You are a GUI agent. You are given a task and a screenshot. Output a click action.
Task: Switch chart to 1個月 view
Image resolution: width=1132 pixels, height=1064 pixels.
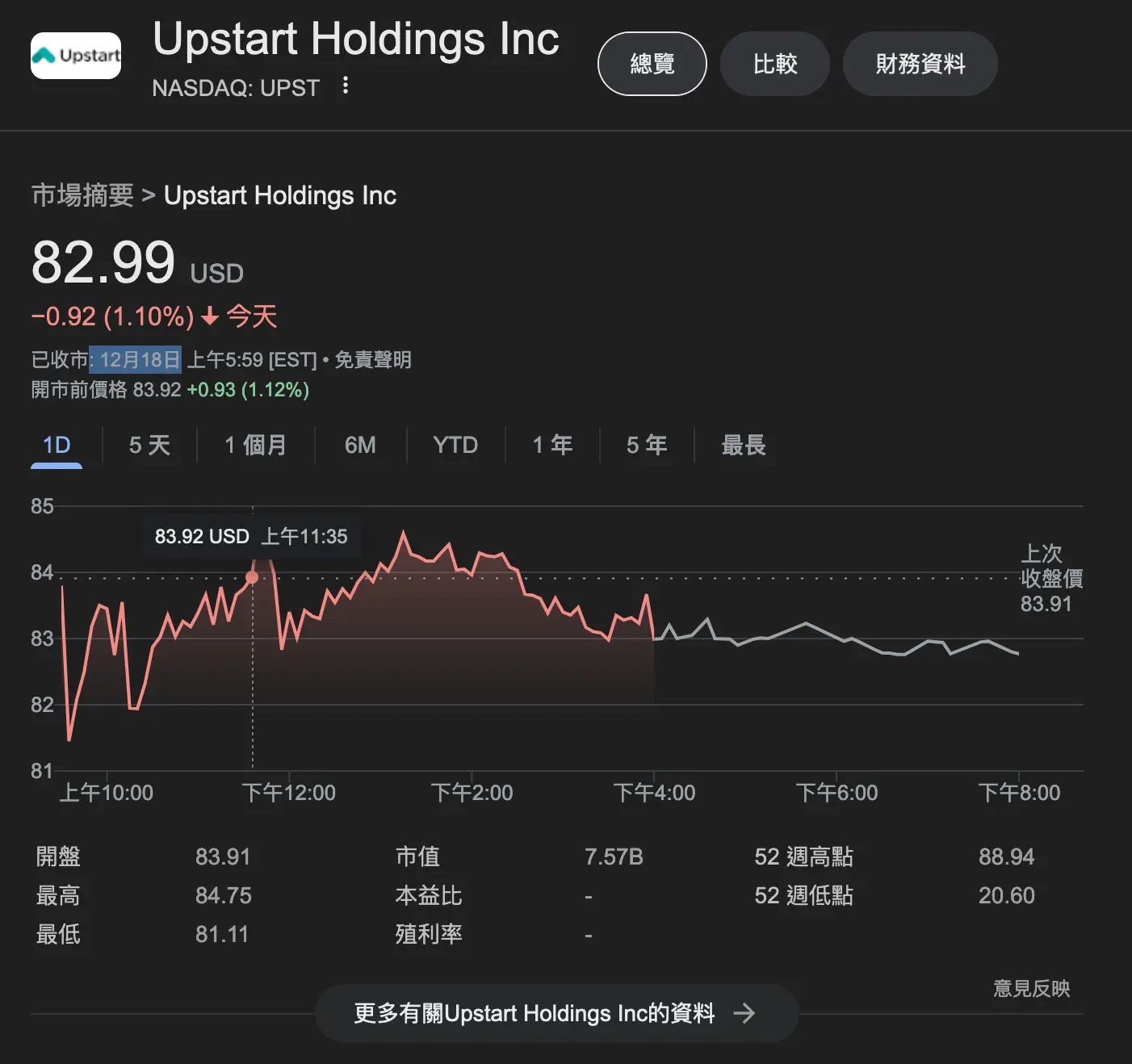(x=254, y=445)
